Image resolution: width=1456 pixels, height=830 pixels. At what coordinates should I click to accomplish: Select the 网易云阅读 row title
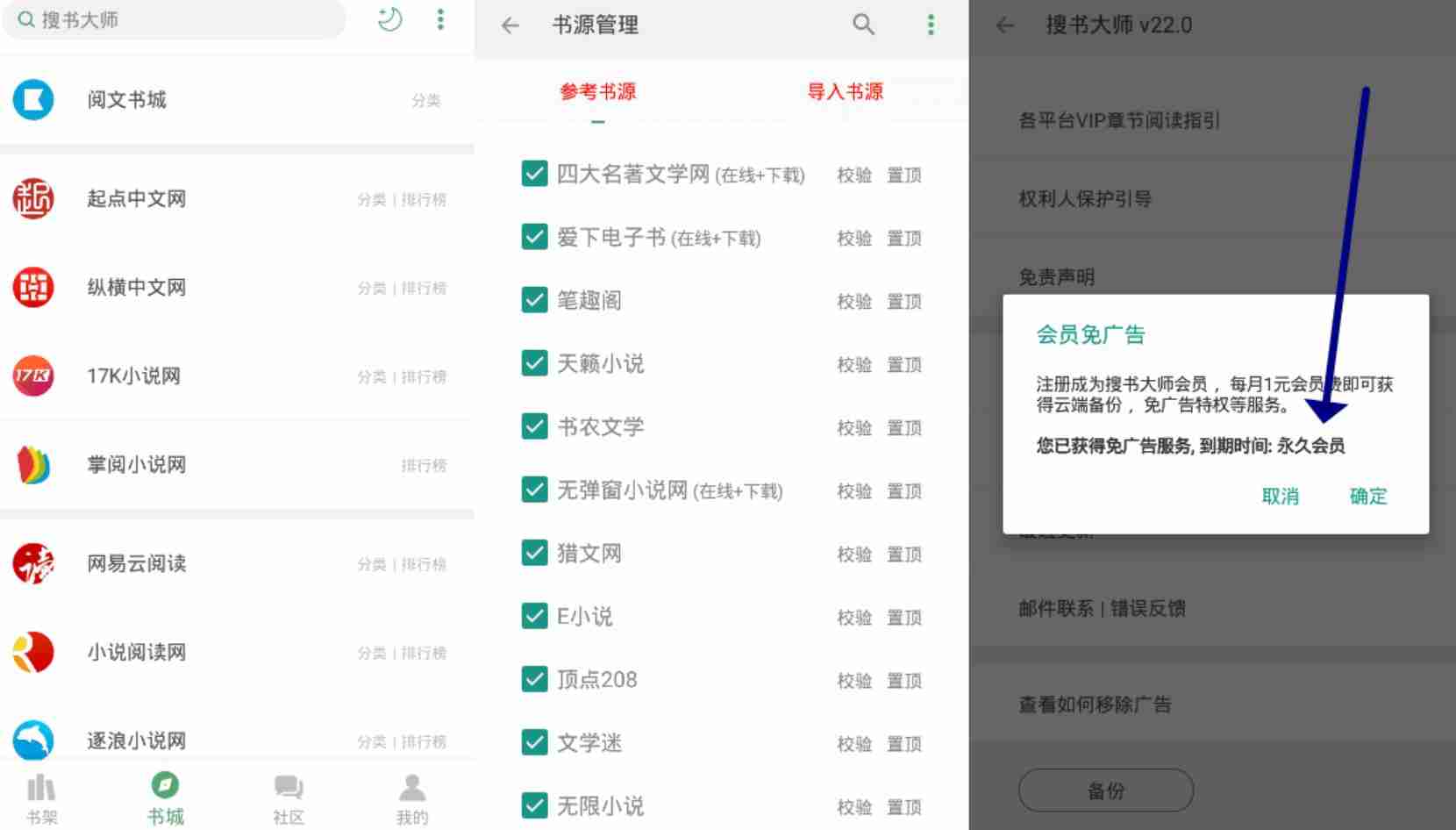tap(137, 563)
